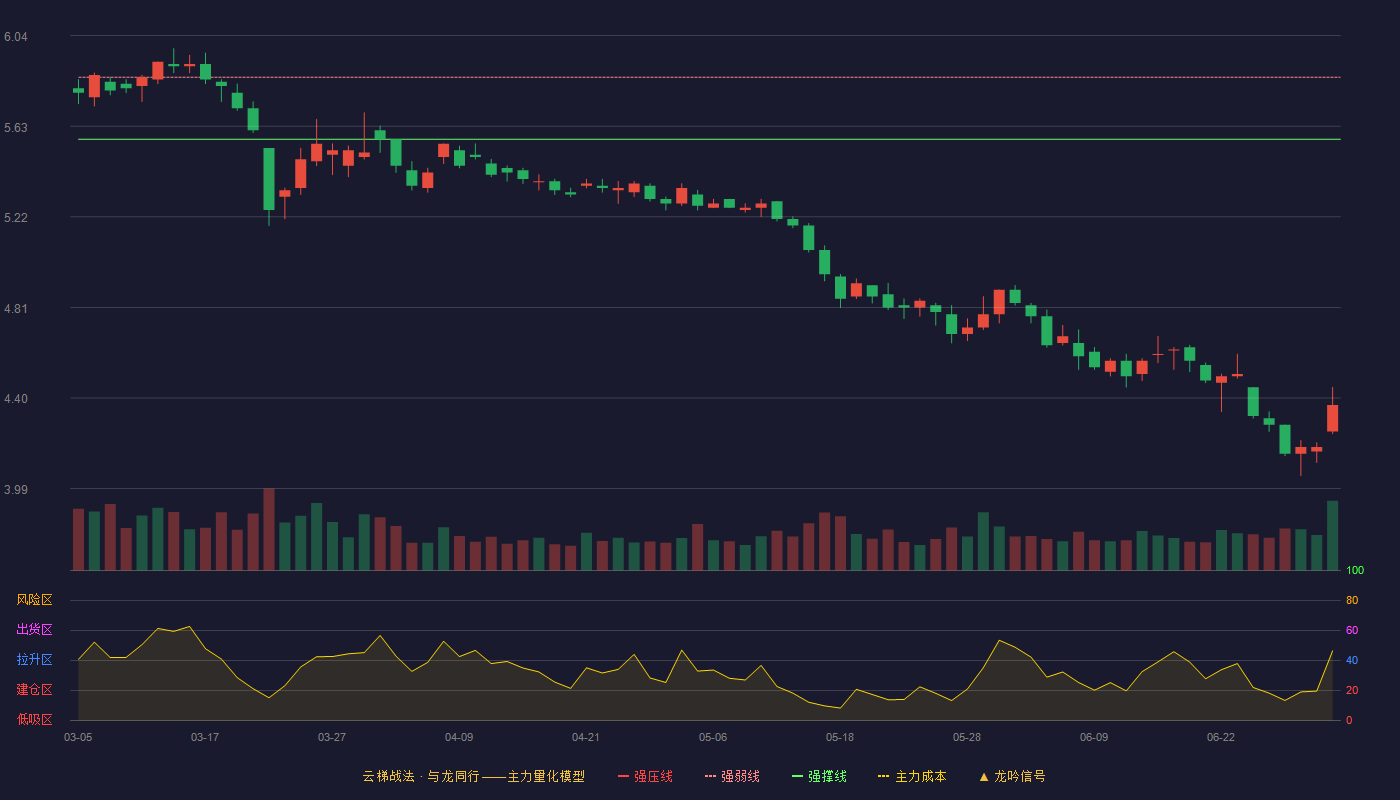Viewport: 1400px width, 800px height.
Task: Click the 60 indicator scale value
Action: click(x=1352, y=631)
